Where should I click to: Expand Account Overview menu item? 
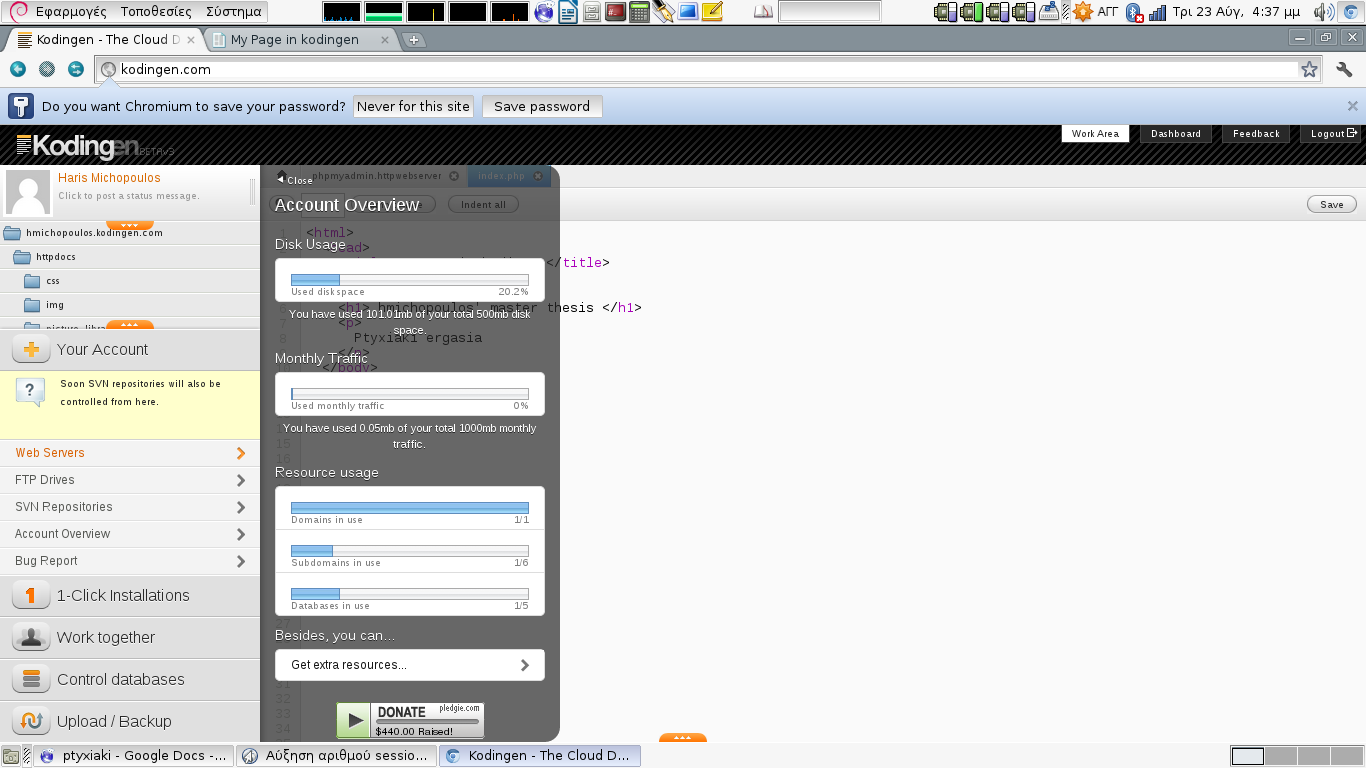coord(130,534)
